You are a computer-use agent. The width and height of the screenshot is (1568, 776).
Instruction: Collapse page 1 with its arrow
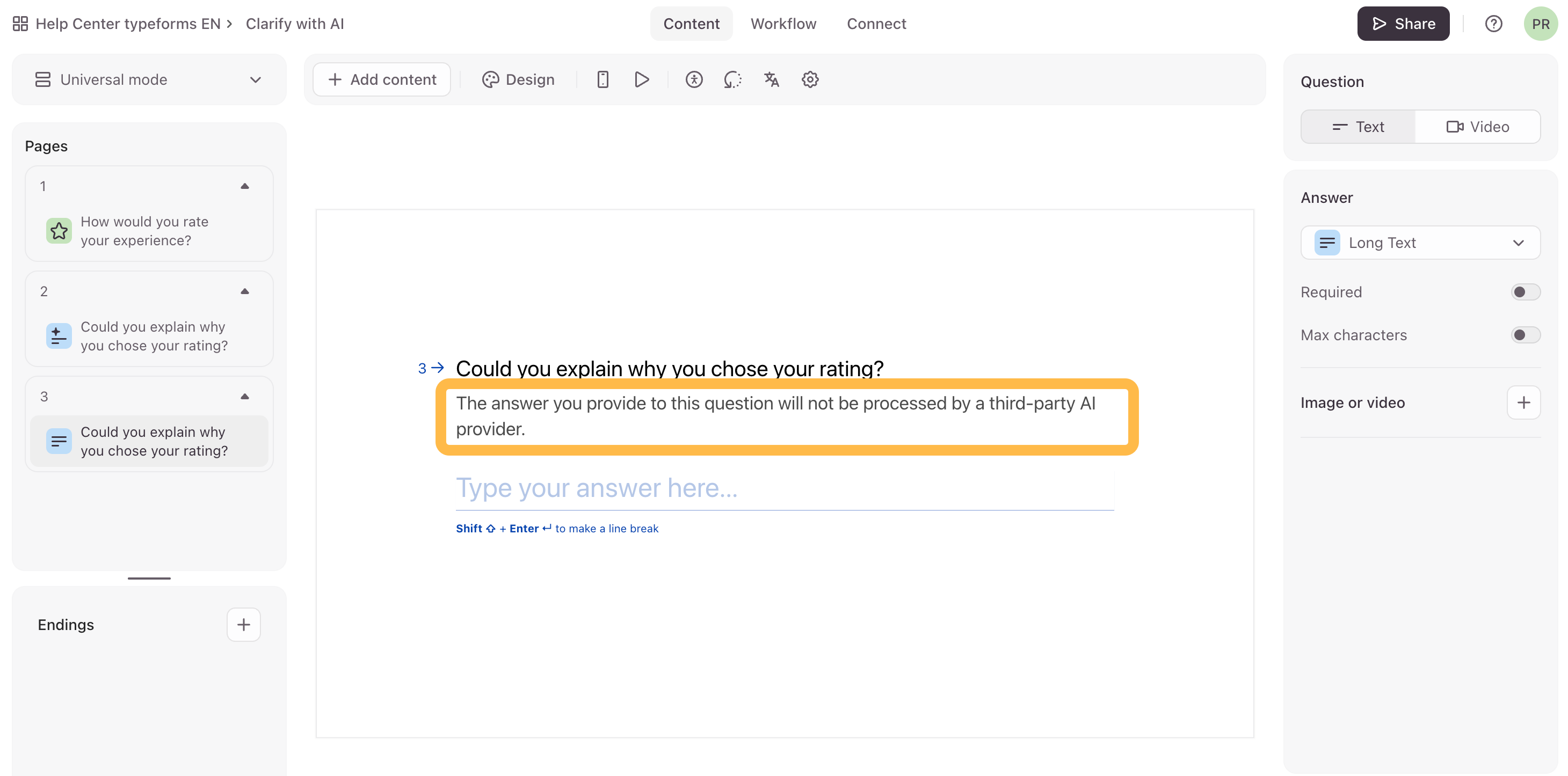(x=245, y=186)
